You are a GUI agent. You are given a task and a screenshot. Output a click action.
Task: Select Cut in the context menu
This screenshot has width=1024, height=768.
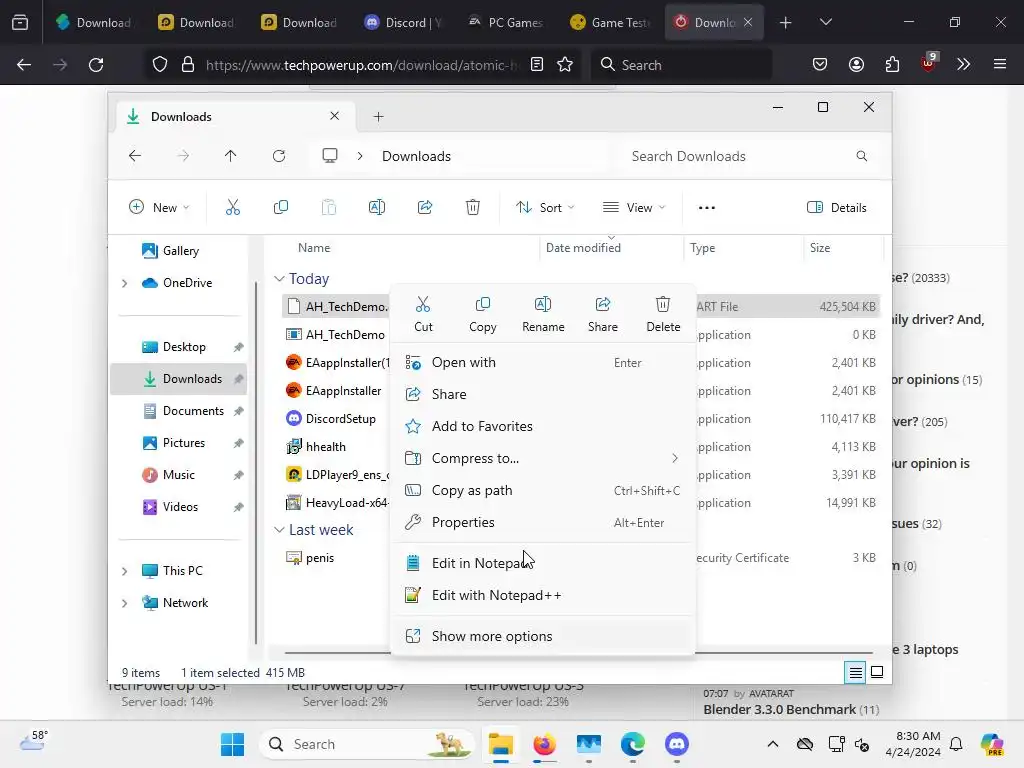[x=423, y=314]
